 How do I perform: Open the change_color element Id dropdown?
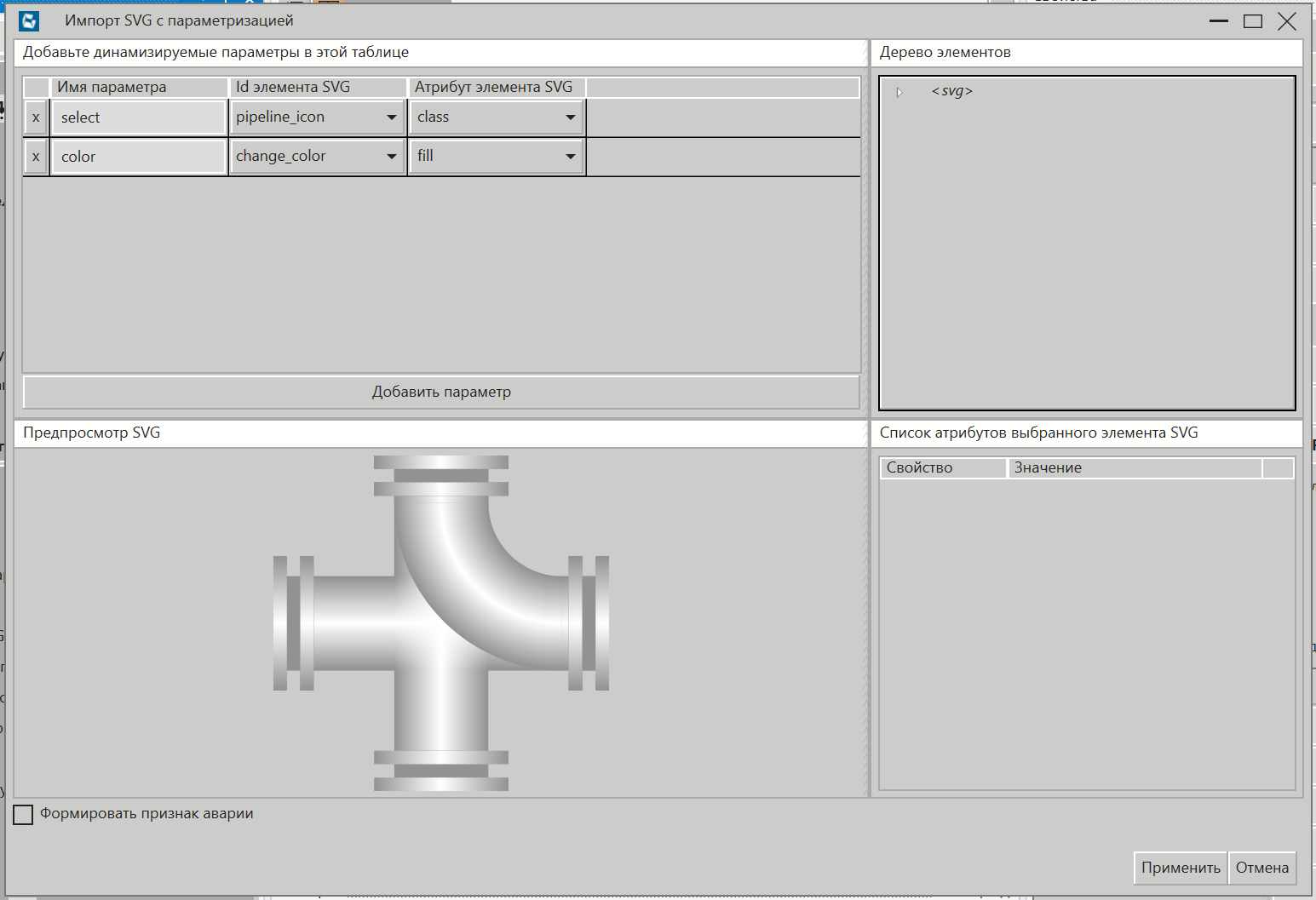[x=391, y=157]
